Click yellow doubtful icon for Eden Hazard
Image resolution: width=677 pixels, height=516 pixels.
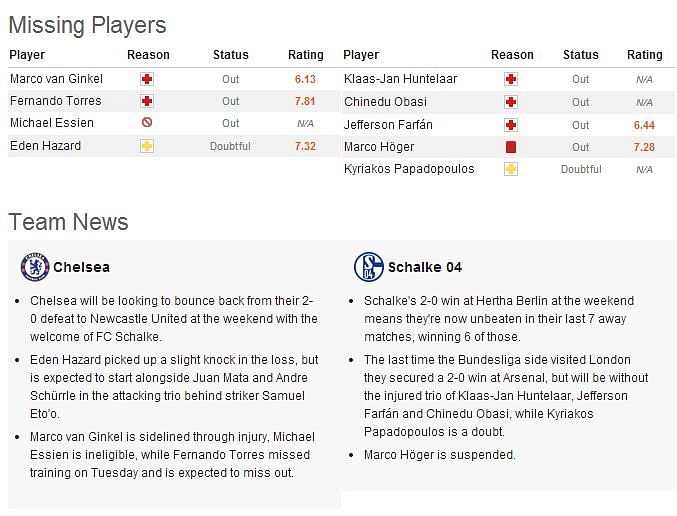click(x=147, y=146)
